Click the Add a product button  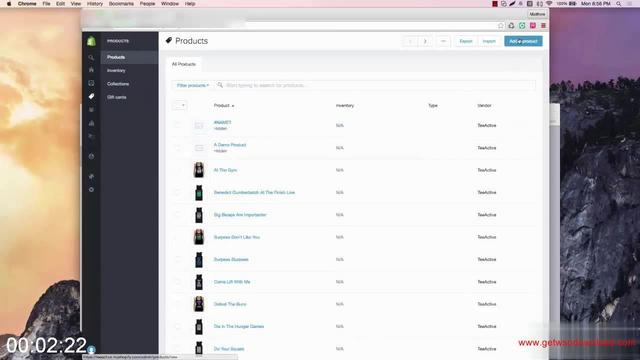pos(523,41)
